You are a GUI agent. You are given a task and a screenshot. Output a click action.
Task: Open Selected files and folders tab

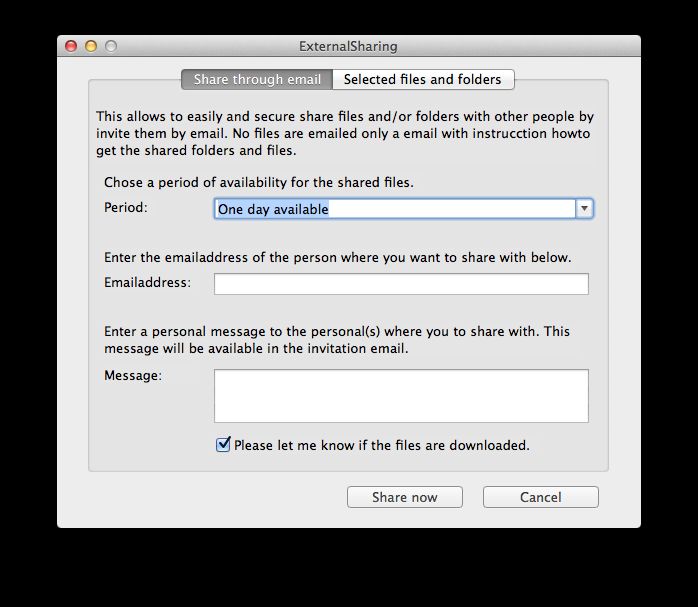coord(423,79)
